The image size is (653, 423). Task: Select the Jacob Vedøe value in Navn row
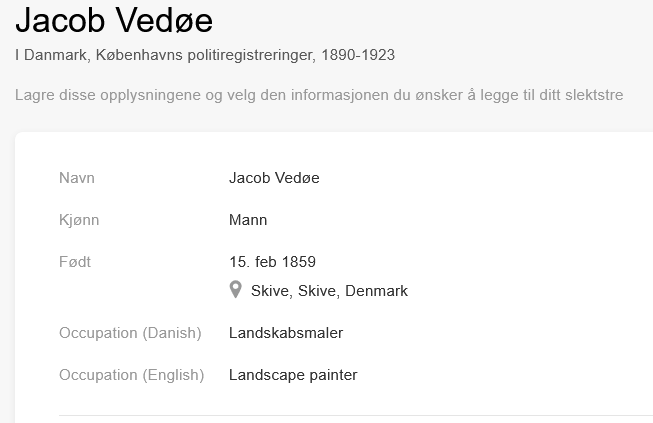tap(274, 178)
